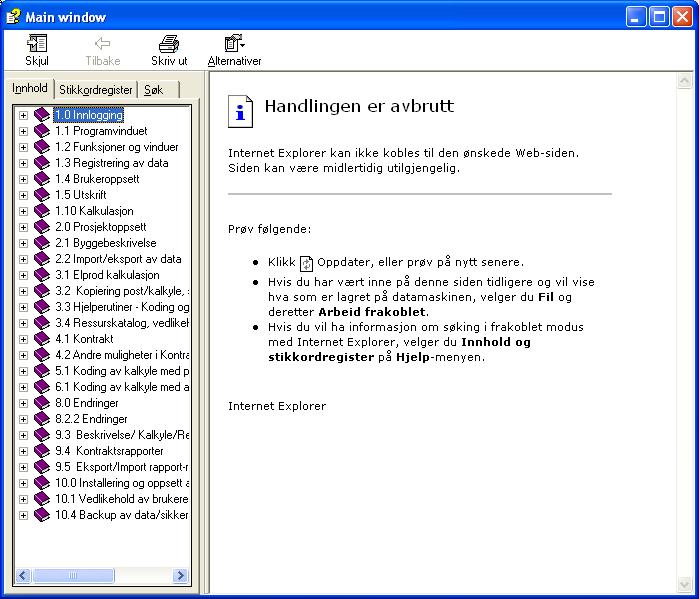The height and width of the screenshot is (599, 699).
Task: Click the content pane scroll up arrow
Action: 684,81
